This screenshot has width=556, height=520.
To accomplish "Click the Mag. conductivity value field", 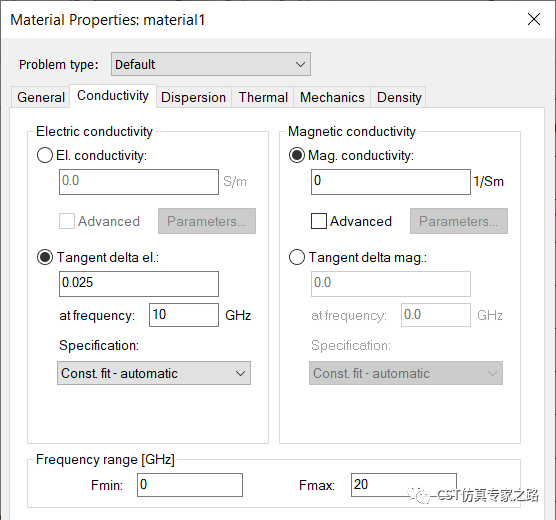I will [x=391, y=182].
